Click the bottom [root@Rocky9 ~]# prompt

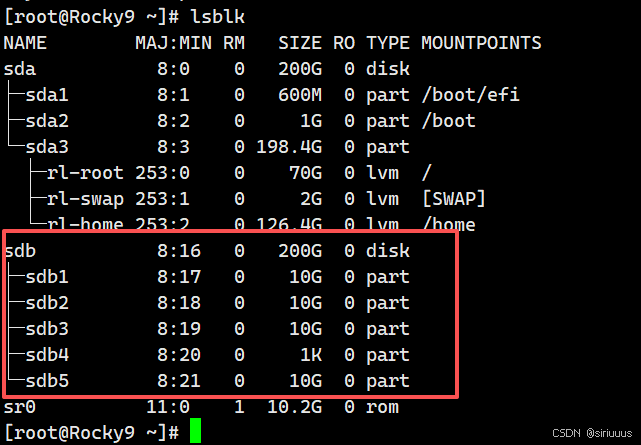click(x=91, y=433)
